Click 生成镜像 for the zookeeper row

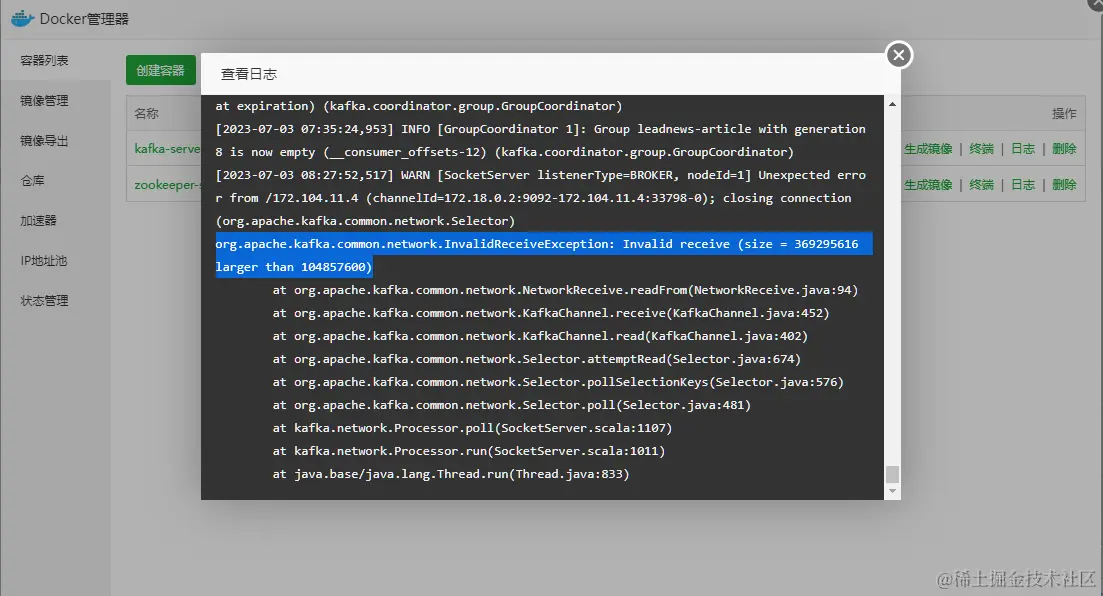click(928, 185)
